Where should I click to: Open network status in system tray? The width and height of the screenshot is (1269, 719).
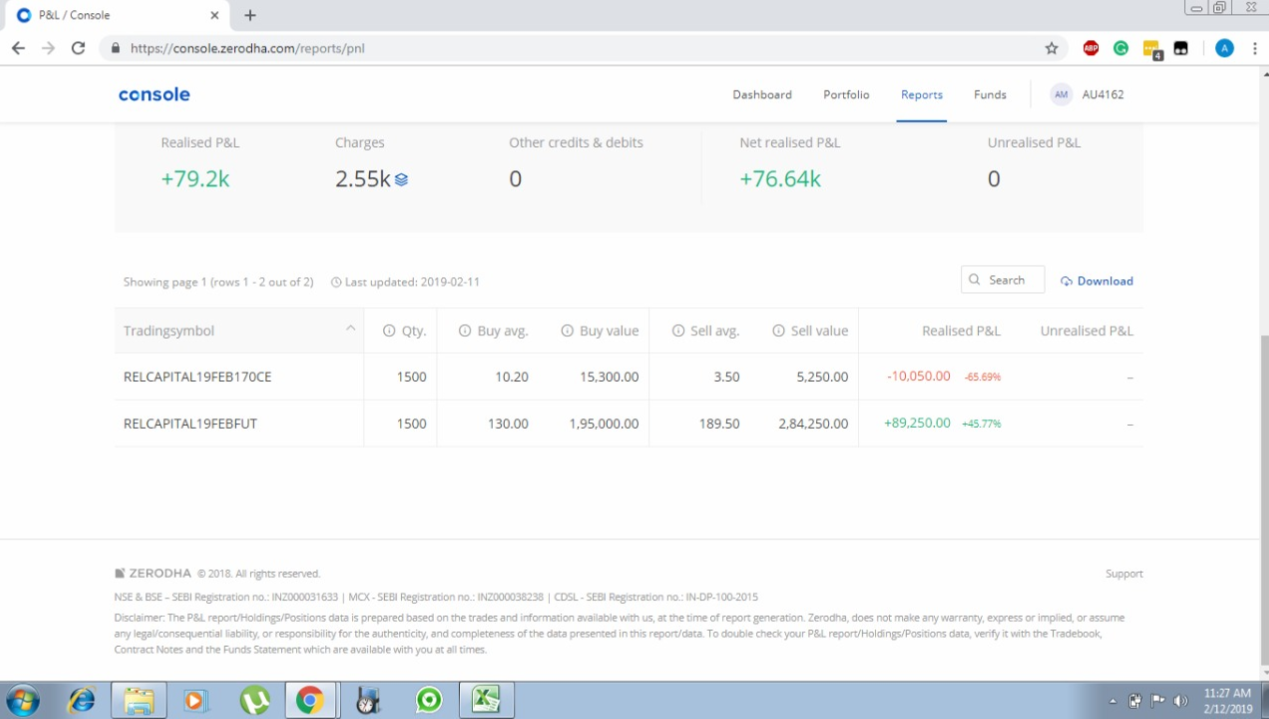(1135, 701)
